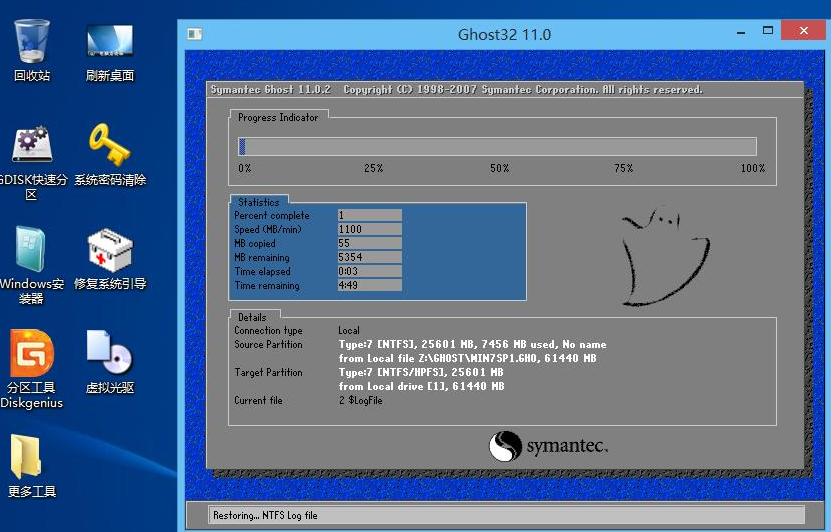The width and height of the screenshot is (831, 532).
Task: Click the 'from Local drive [1]' line
Action: point(421,386)
